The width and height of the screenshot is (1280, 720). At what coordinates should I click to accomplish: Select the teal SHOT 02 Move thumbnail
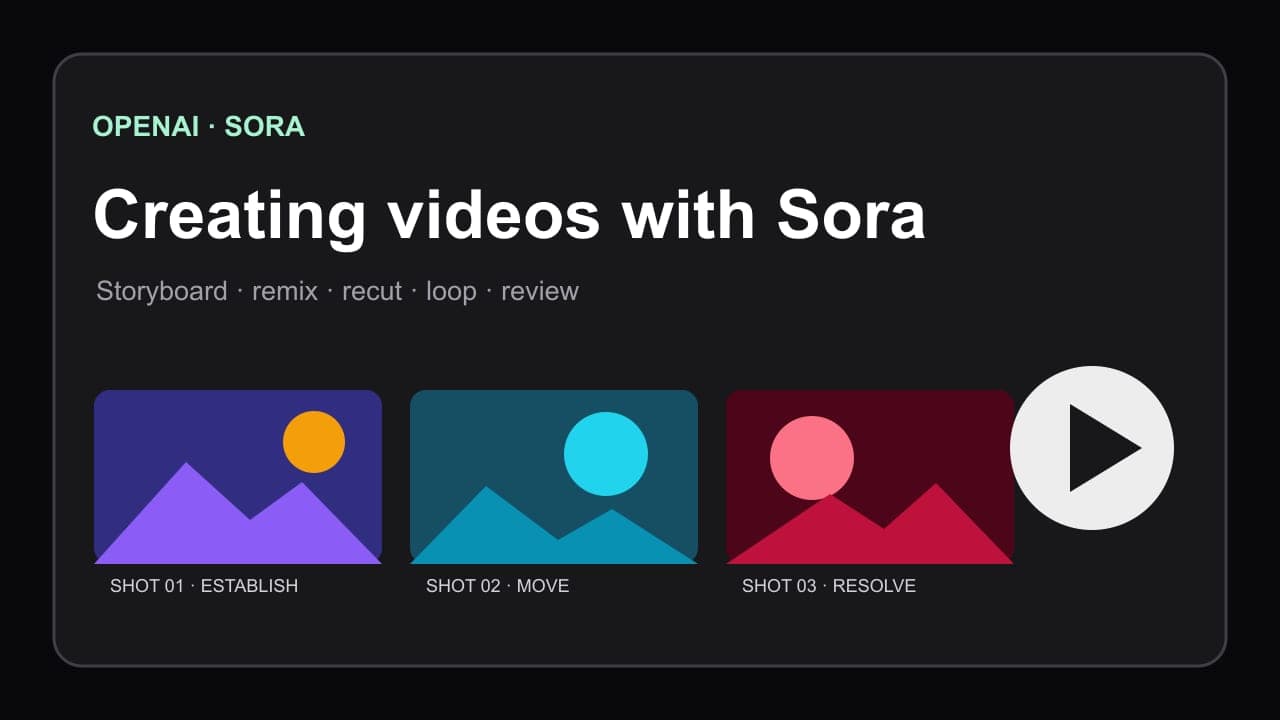tap(554, 477)
